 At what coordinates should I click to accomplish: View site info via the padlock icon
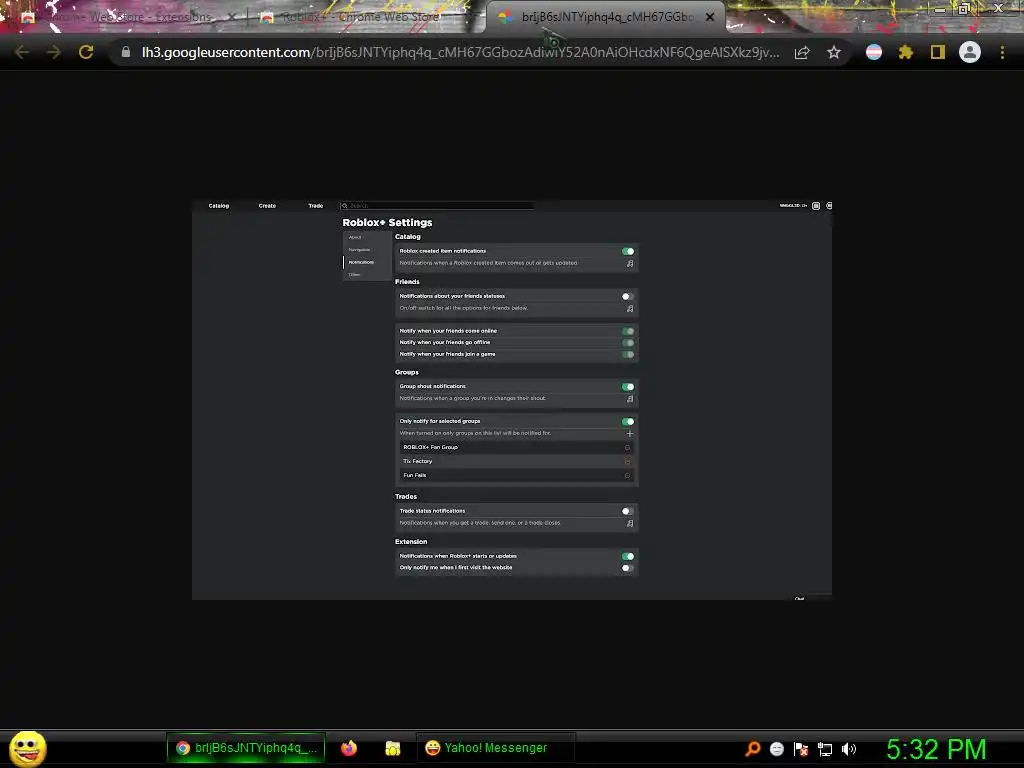point(125,52)
